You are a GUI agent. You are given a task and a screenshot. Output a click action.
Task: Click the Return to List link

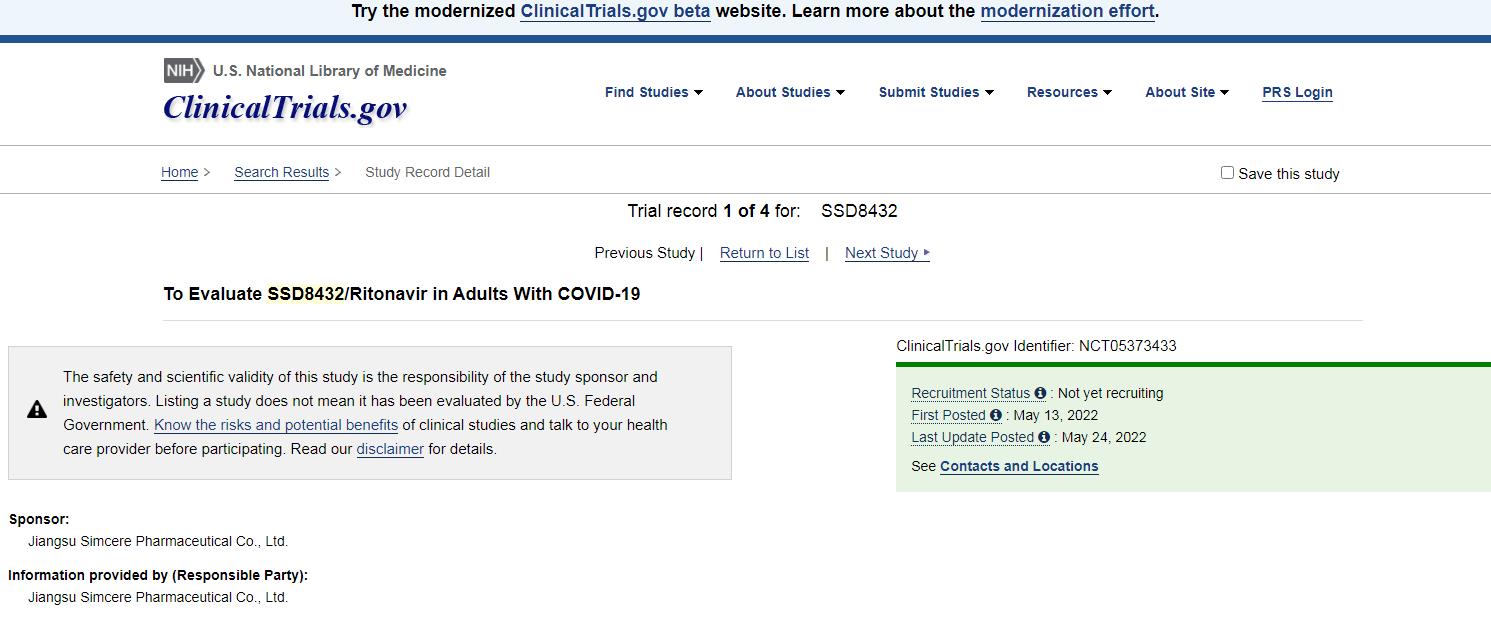tap(764, 253)
